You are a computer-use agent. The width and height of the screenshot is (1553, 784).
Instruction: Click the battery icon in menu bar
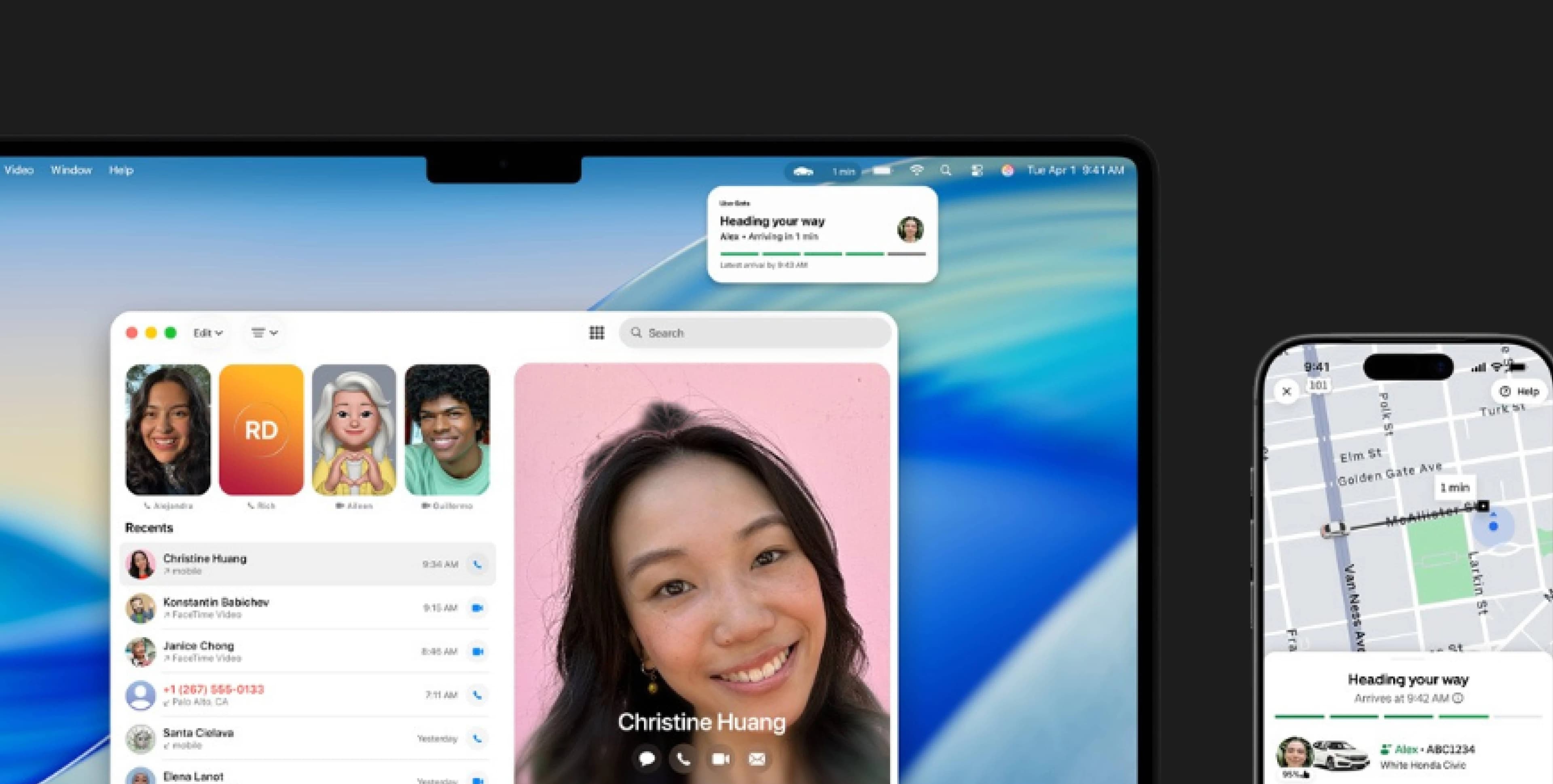click(882, 171)
